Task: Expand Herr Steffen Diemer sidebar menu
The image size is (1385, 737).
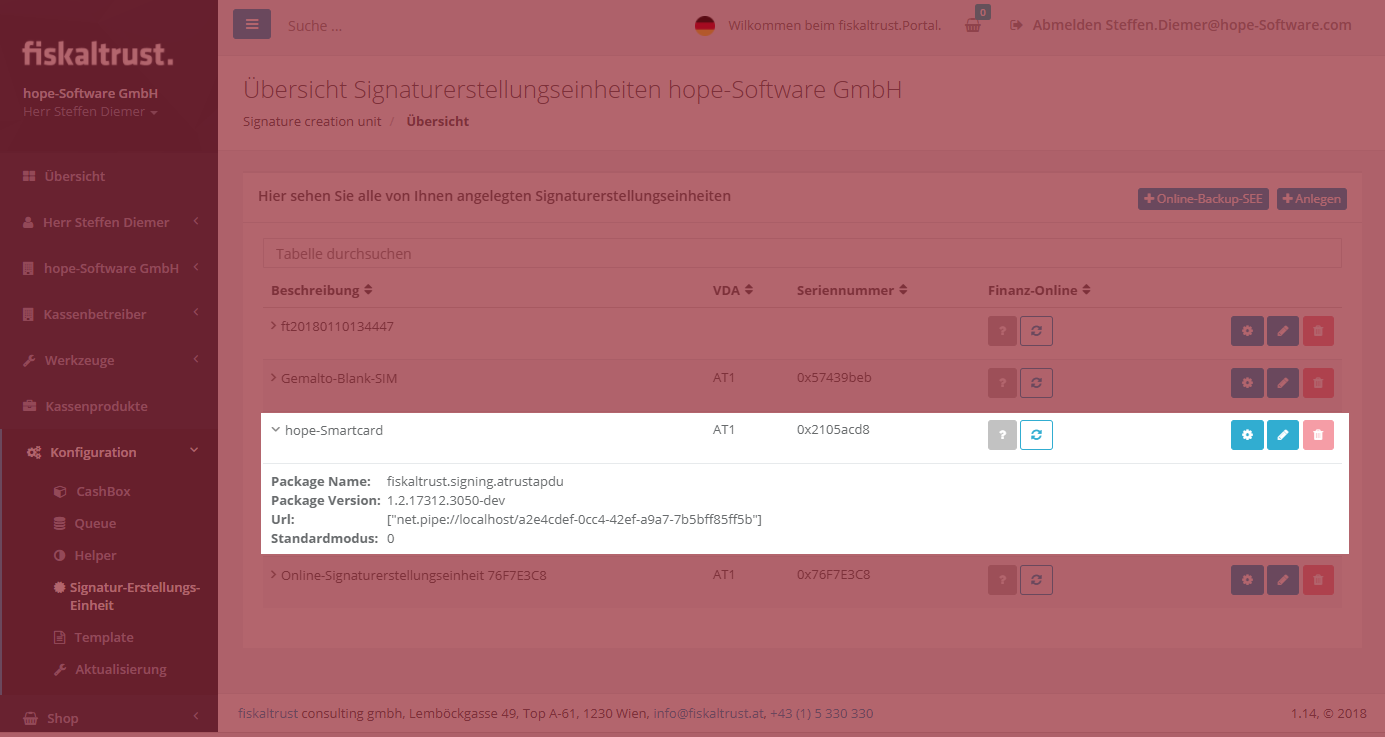Action: (x=109, y=222)
